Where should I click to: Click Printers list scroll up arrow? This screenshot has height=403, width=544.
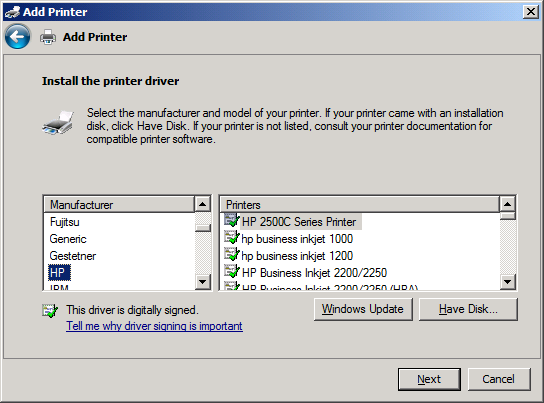(508, 204)
